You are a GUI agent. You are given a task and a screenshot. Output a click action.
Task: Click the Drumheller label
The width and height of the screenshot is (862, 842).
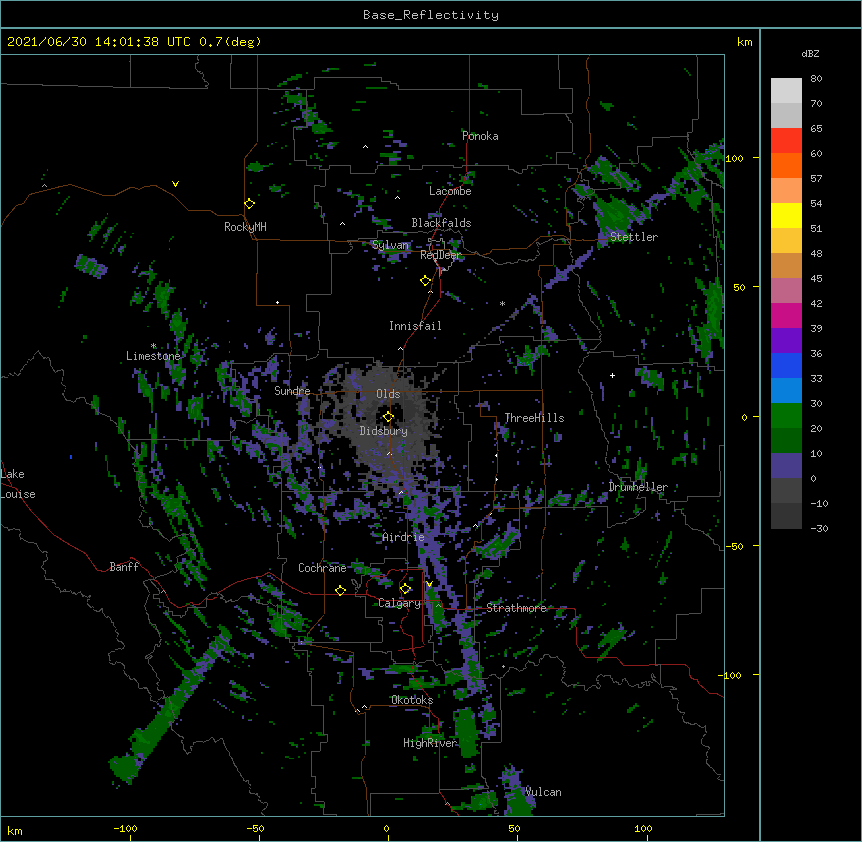coord(638,487)
